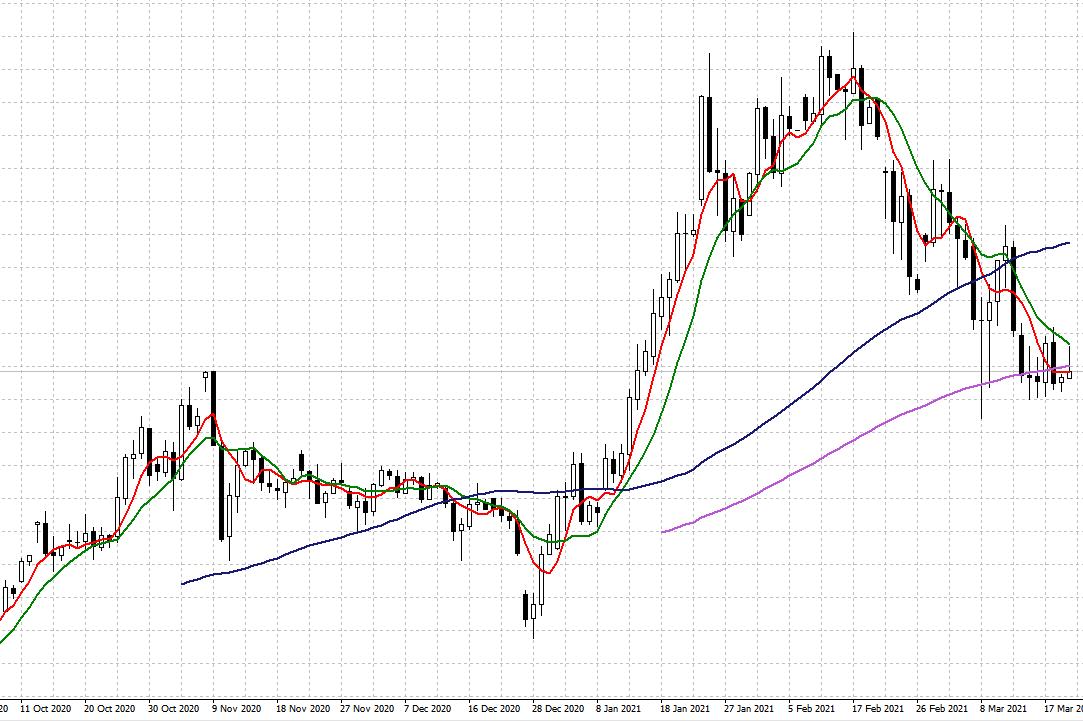Select the 27 Jan 2021 axis label
Screen dimensions: 1083x721
tap(749, 708)
